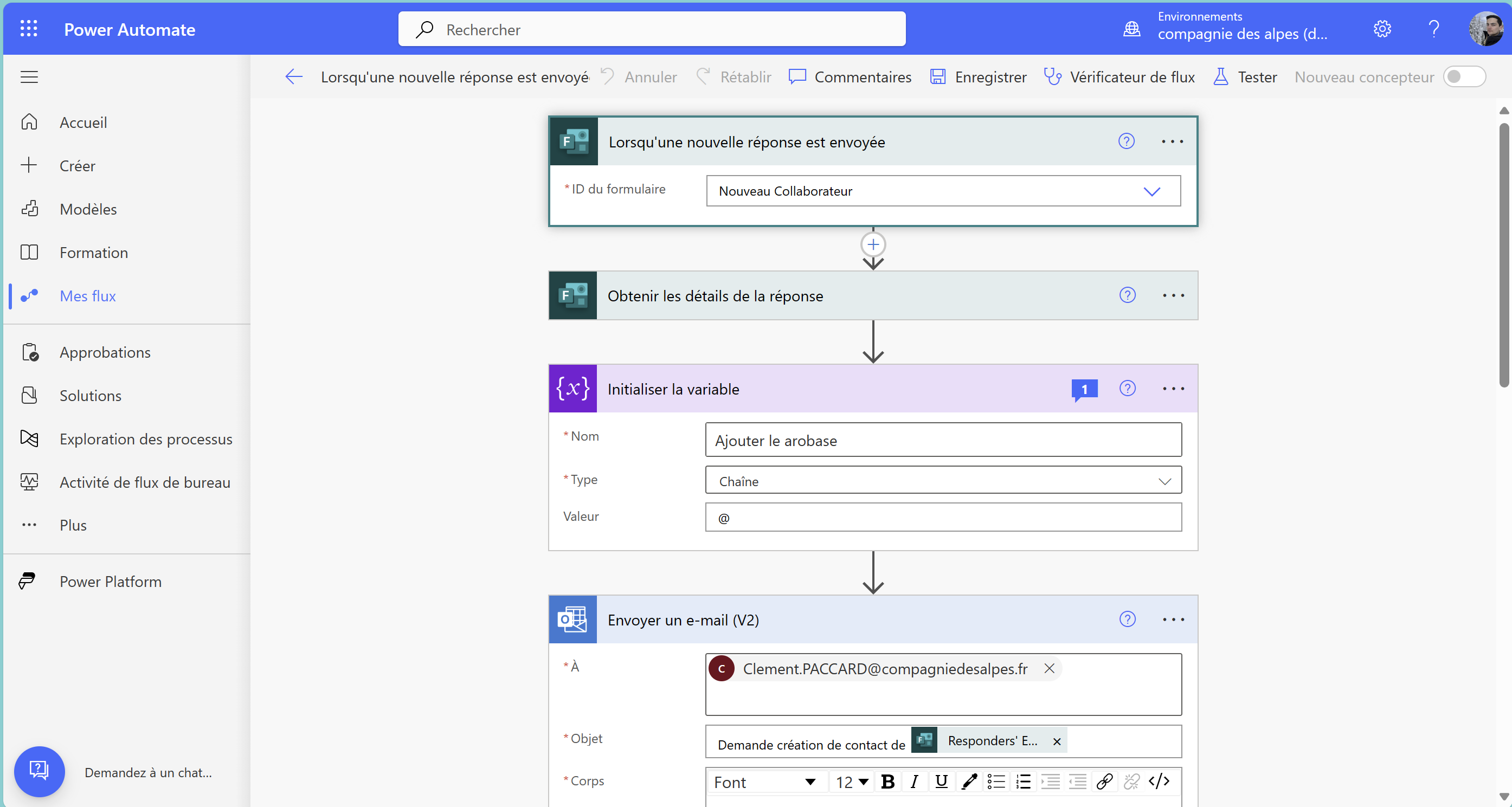The width and height of the screenshot is (1512, 807).
Task: Go back with the left arrow
Action: (x=293, y=76)
